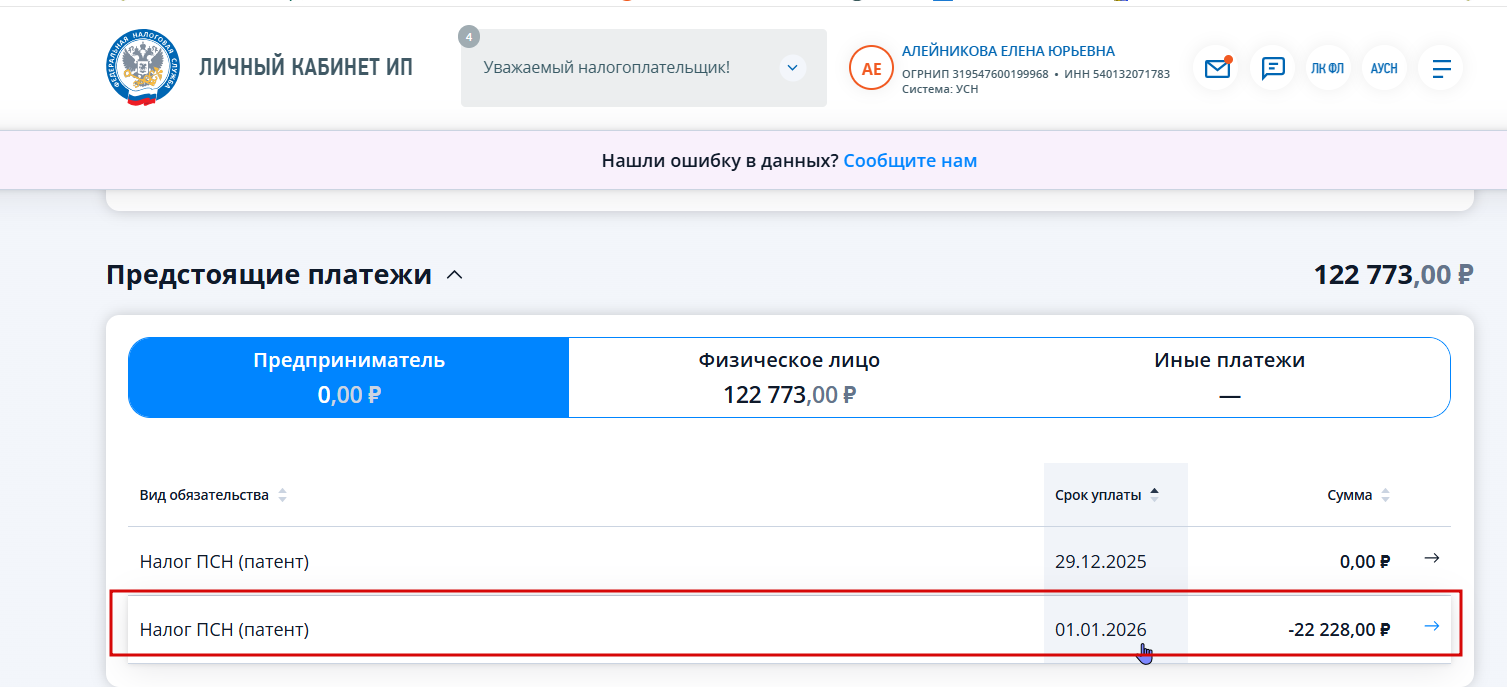This screenshot has height=687, width=1507.
Task: Expand the Уважаемый налогоплательщик notification dropdown
Action: (x=792, y=68)
